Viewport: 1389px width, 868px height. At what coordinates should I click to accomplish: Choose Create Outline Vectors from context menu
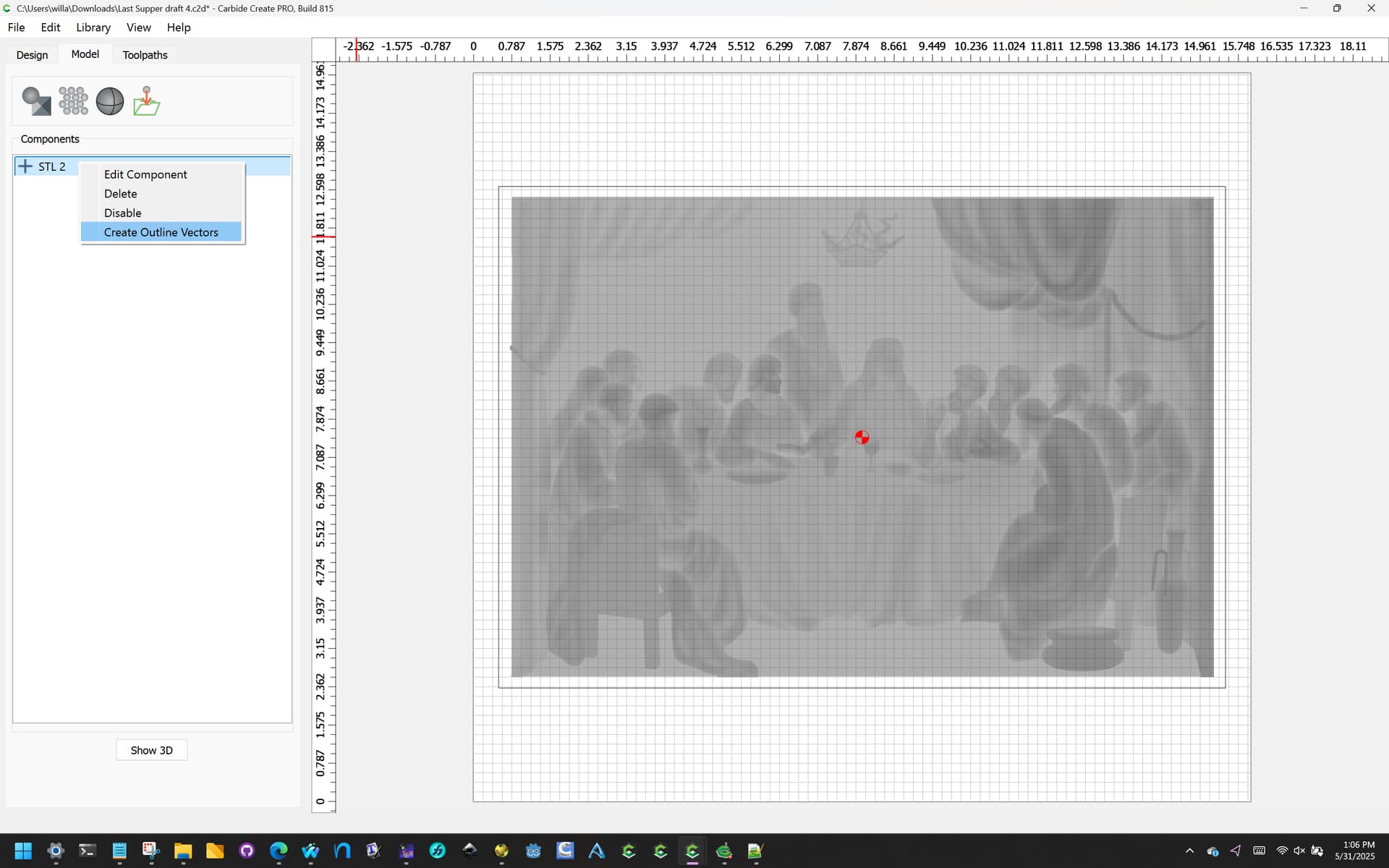point(161,232)
